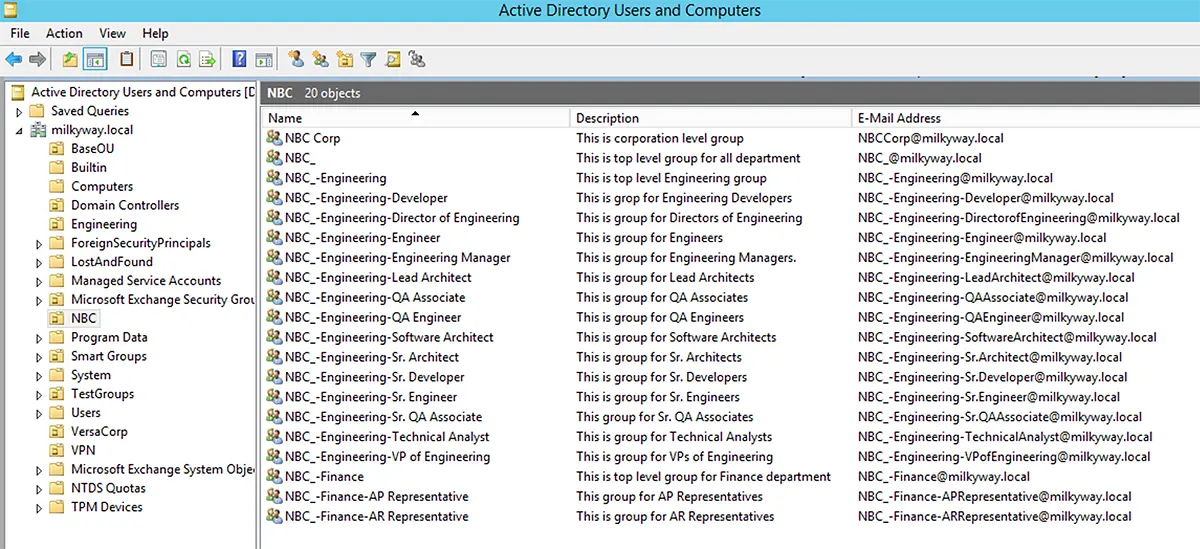
Task: Refresh the view with the toolbar icon
Action: coord(183,60)
